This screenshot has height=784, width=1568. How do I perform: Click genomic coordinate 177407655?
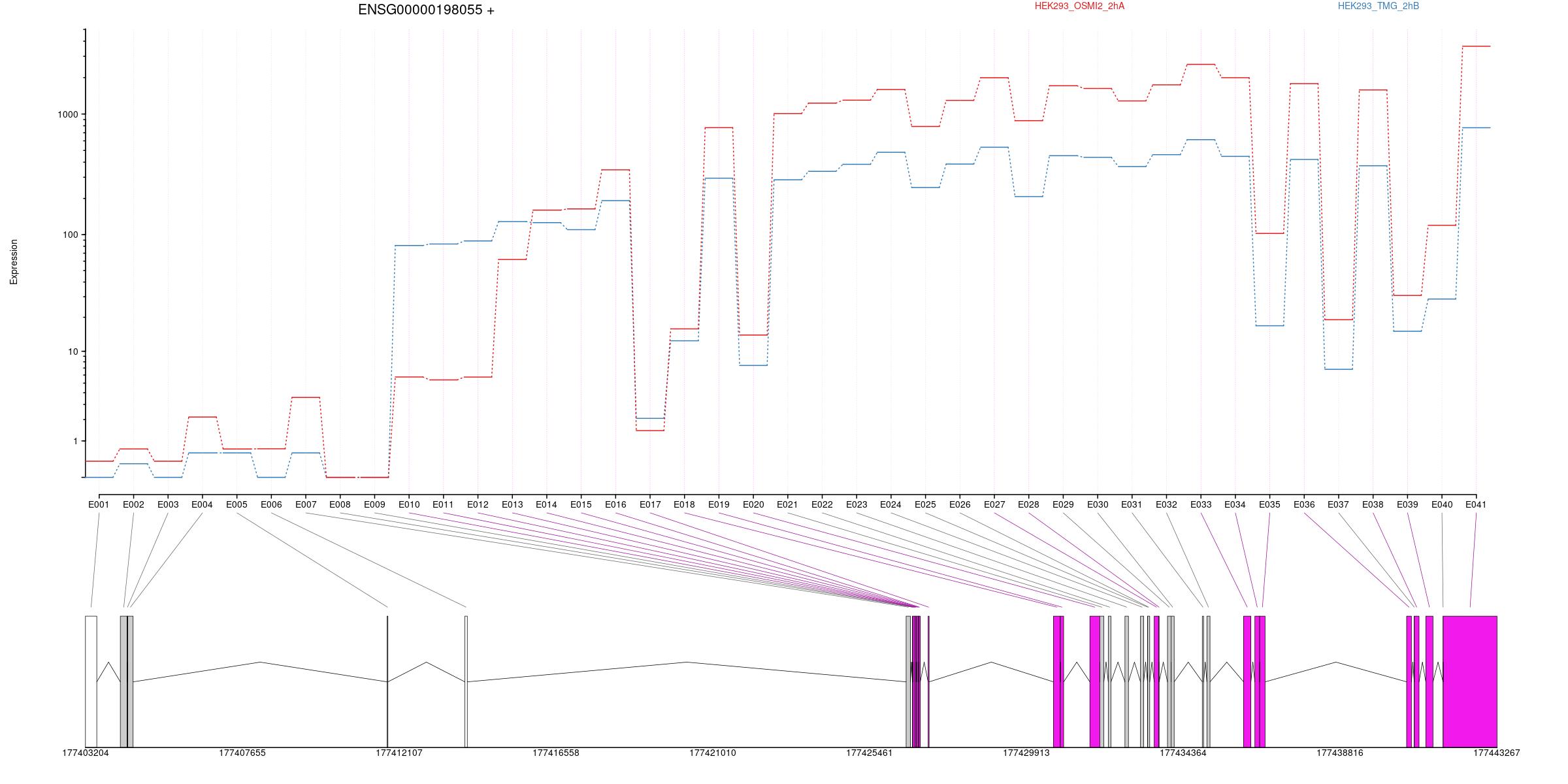click(x=242, y=753)
